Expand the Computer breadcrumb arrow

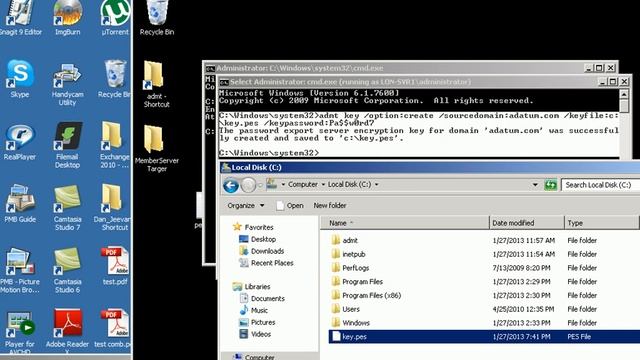[x=323, y=184]
